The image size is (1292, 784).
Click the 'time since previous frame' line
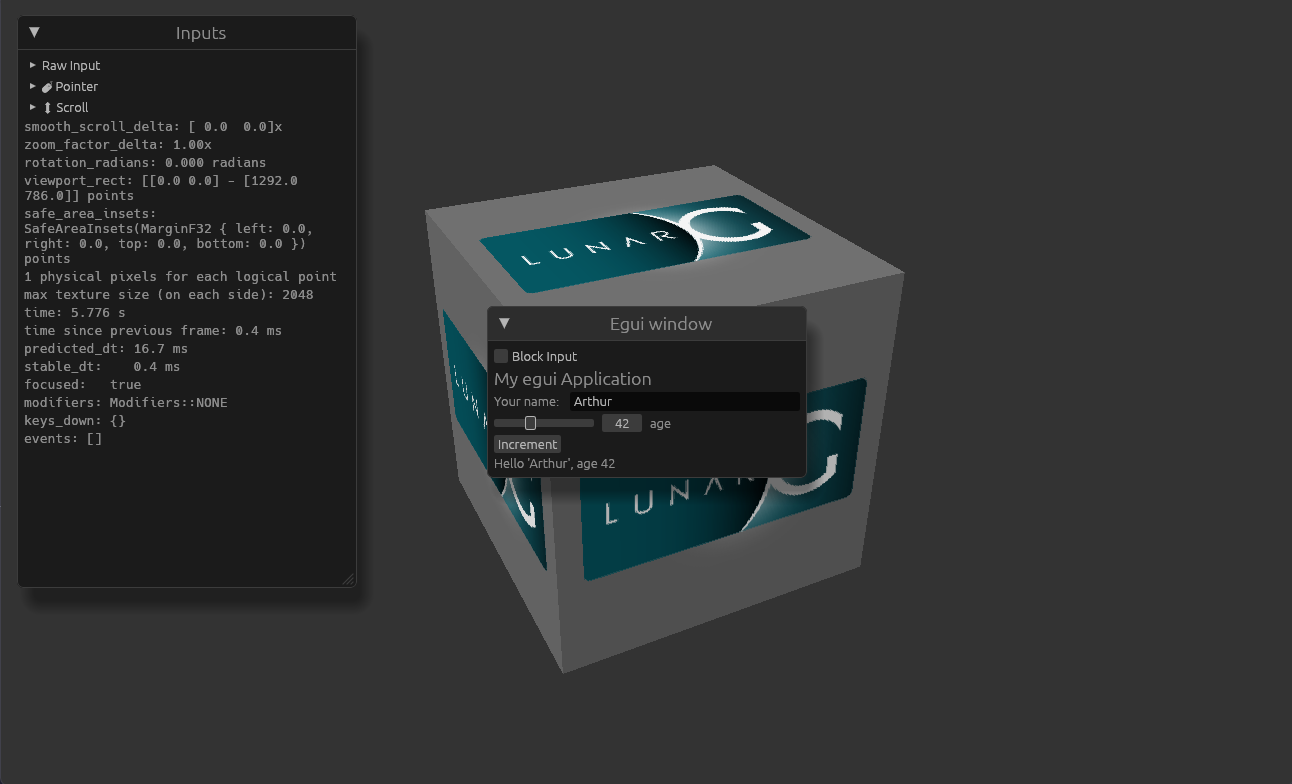(x=153, y=330)
